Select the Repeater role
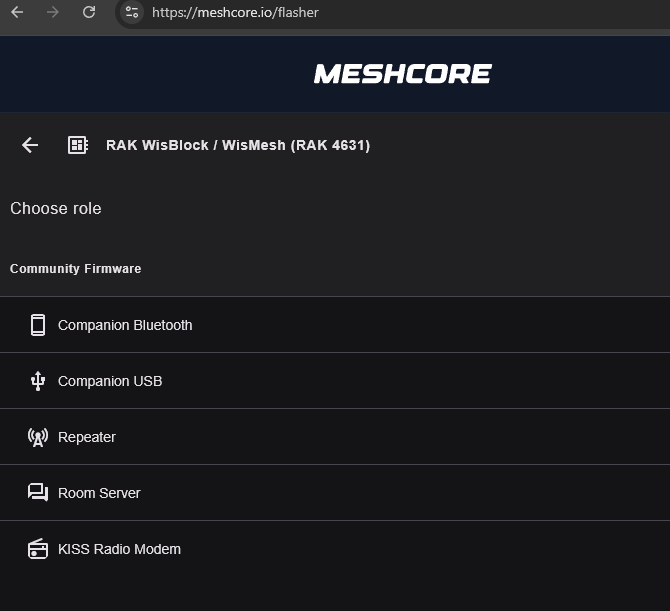The width and height of the screenshot is (670, 611). pos(335,437)
